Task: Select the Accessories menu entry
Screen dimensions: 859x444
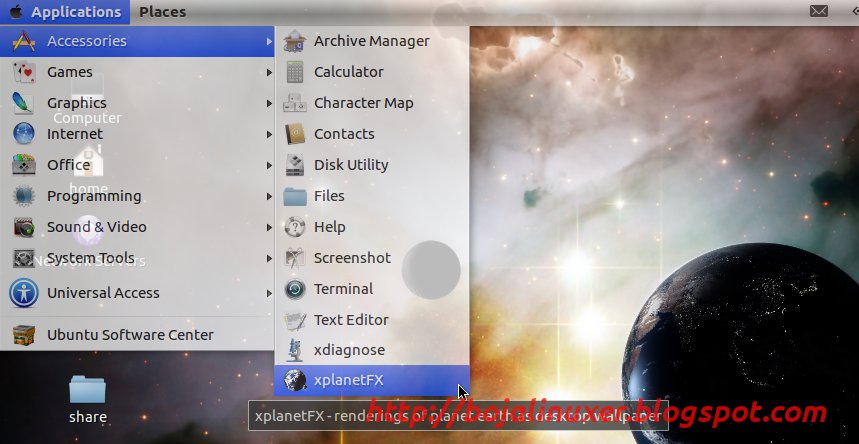Action: coord(137,41)
